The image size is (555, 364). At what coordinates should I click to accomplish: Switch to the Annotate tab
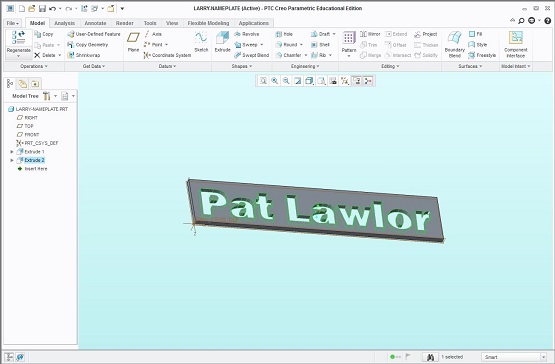tap(95, 23)
